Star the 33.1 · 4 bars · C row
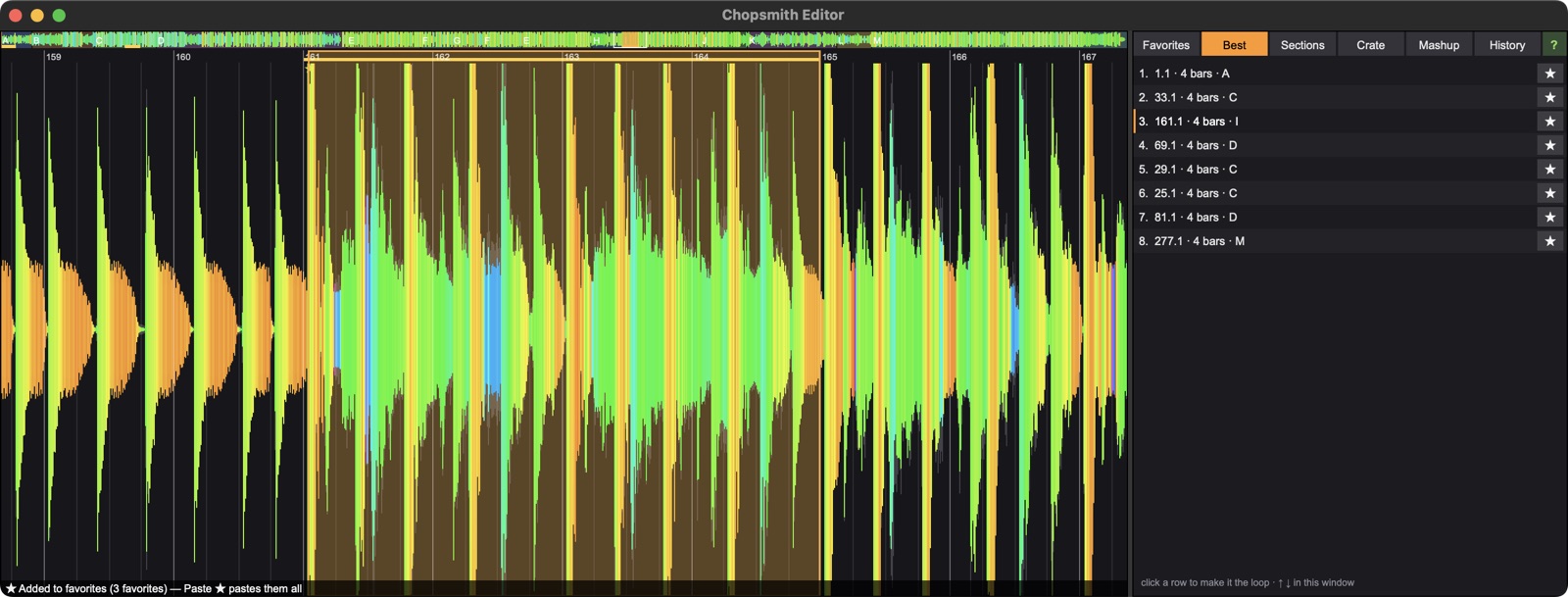 pyautogui.click(x=1549, y=97)
